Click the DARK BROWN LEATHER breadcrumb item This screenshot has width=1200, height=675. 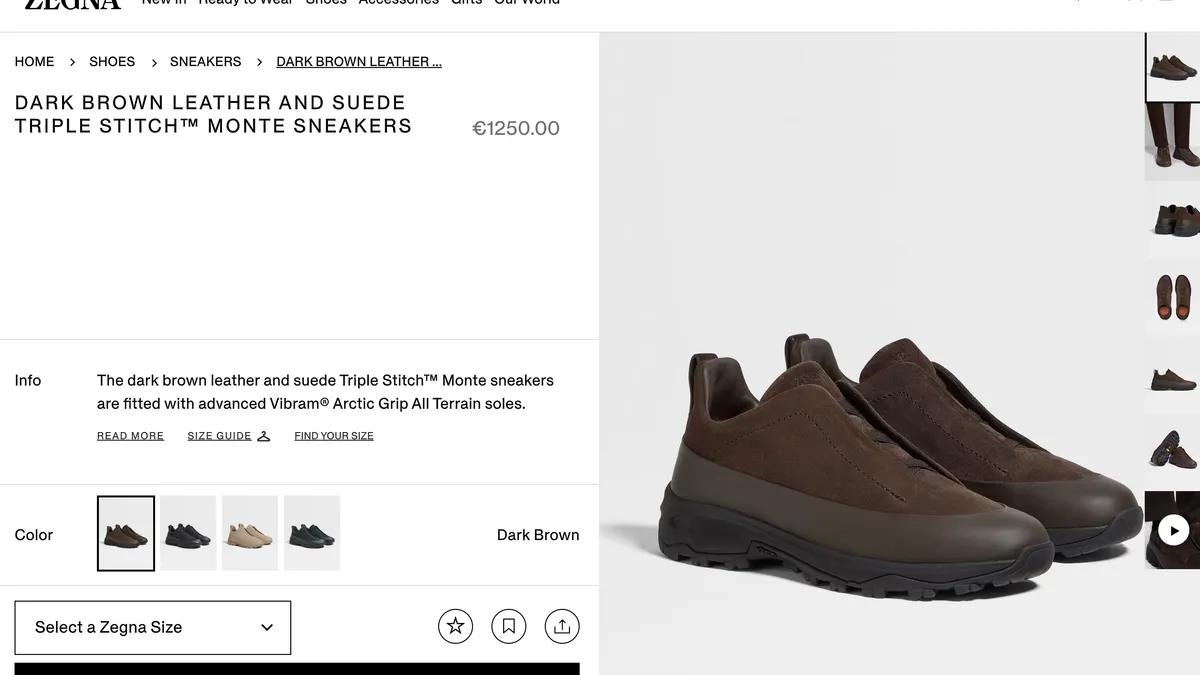(359, 62)
